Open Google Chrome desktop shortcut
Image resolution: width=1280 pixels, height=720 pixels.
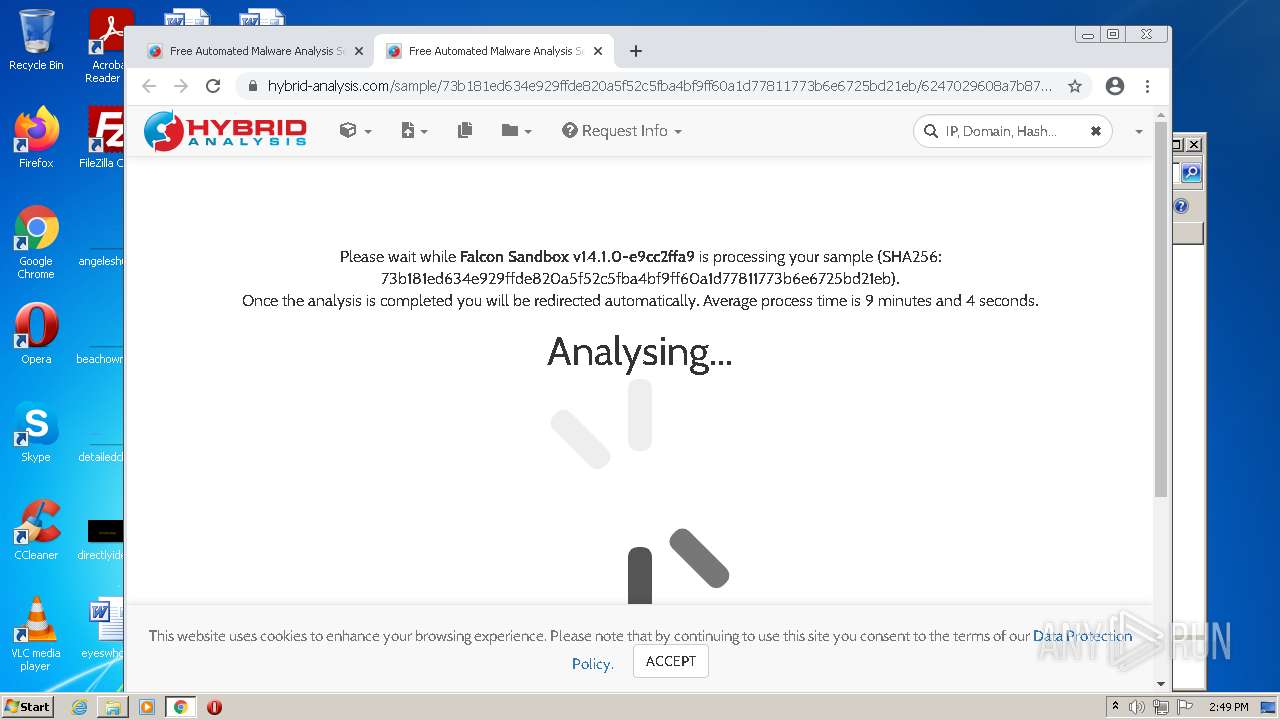pos(36,243)
